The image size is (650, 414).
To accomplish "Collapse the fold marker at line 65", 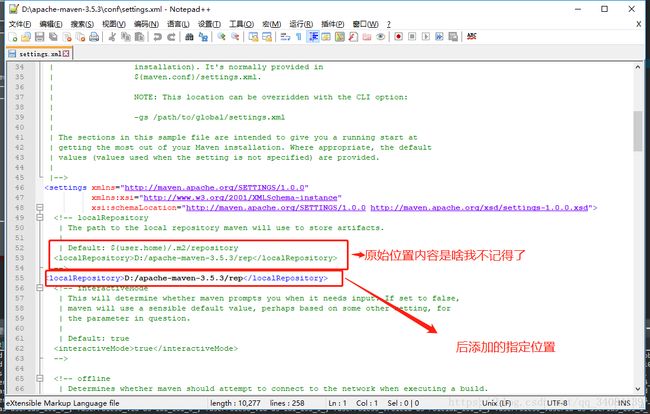I will click(40, 378).
